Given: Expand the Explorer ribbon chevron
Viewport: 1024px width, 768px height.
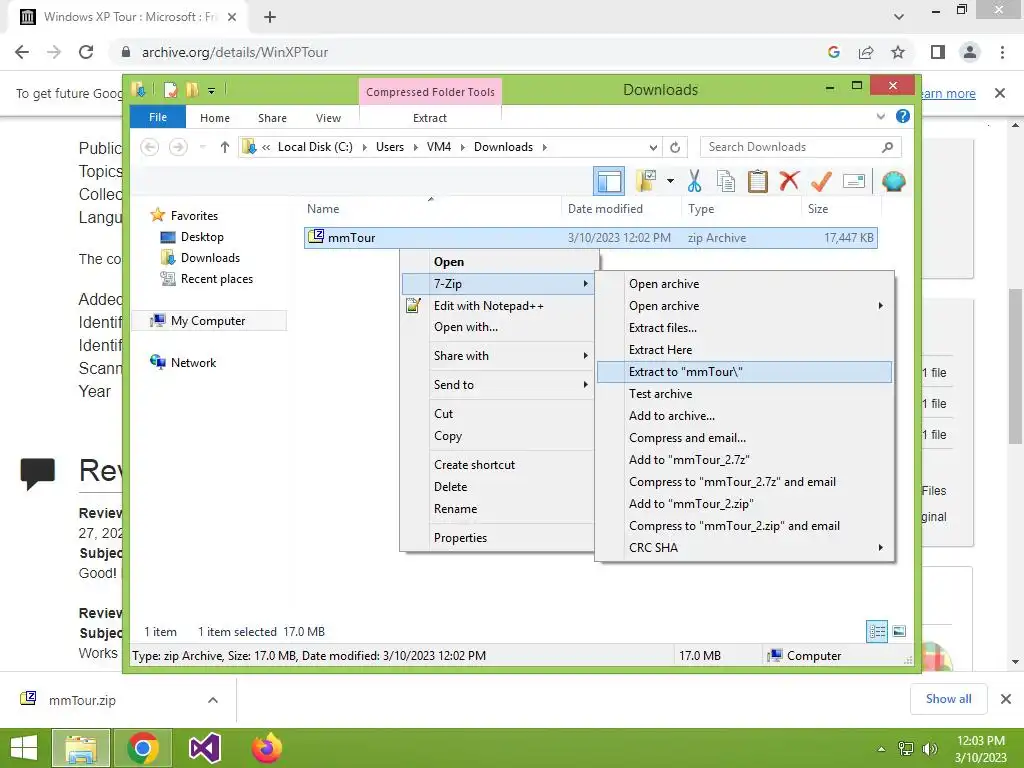Looking at the screenshot, I should click(x=880, y=117).
